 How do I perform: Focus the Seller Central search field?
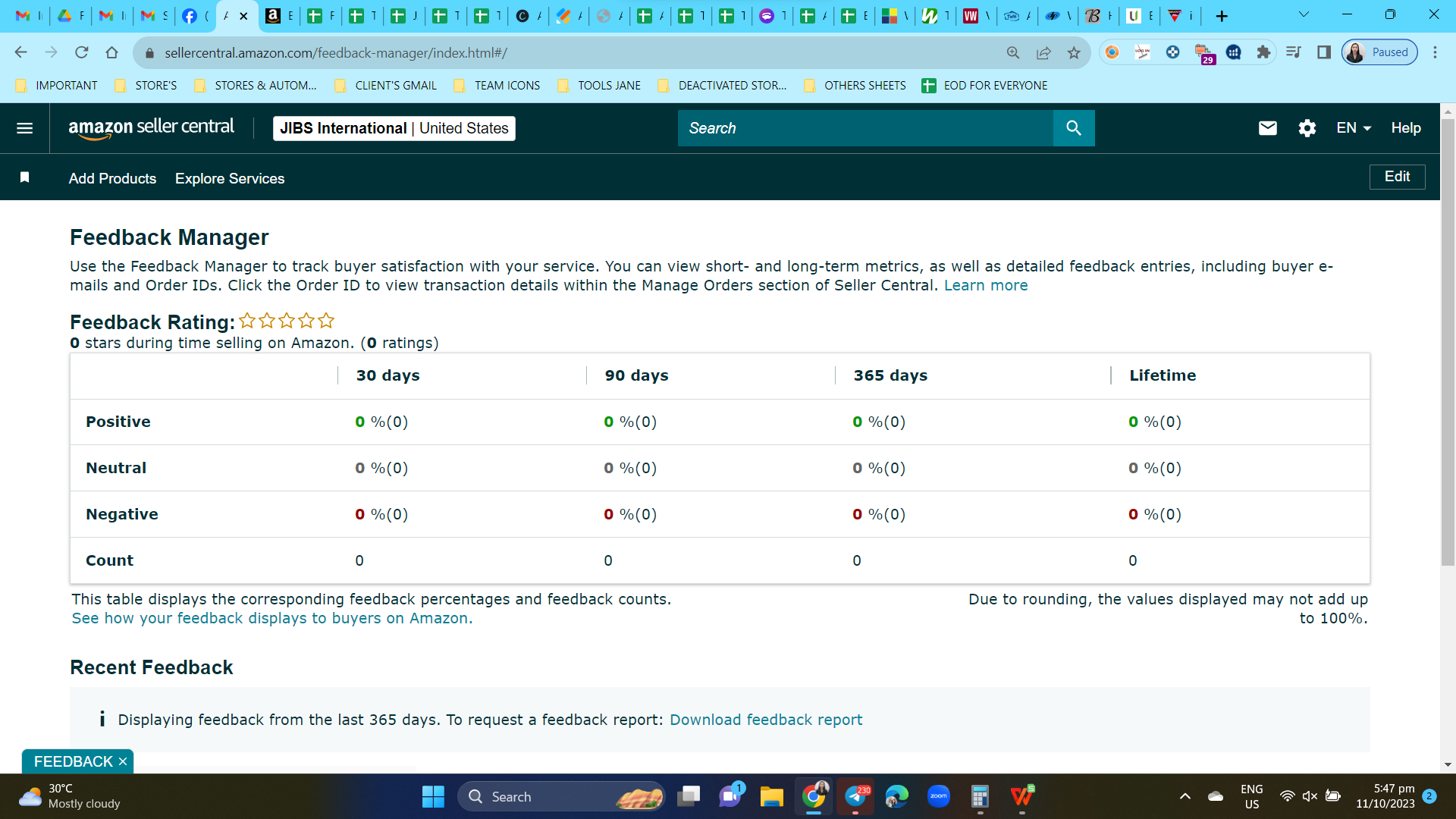(x=865, y=128)
